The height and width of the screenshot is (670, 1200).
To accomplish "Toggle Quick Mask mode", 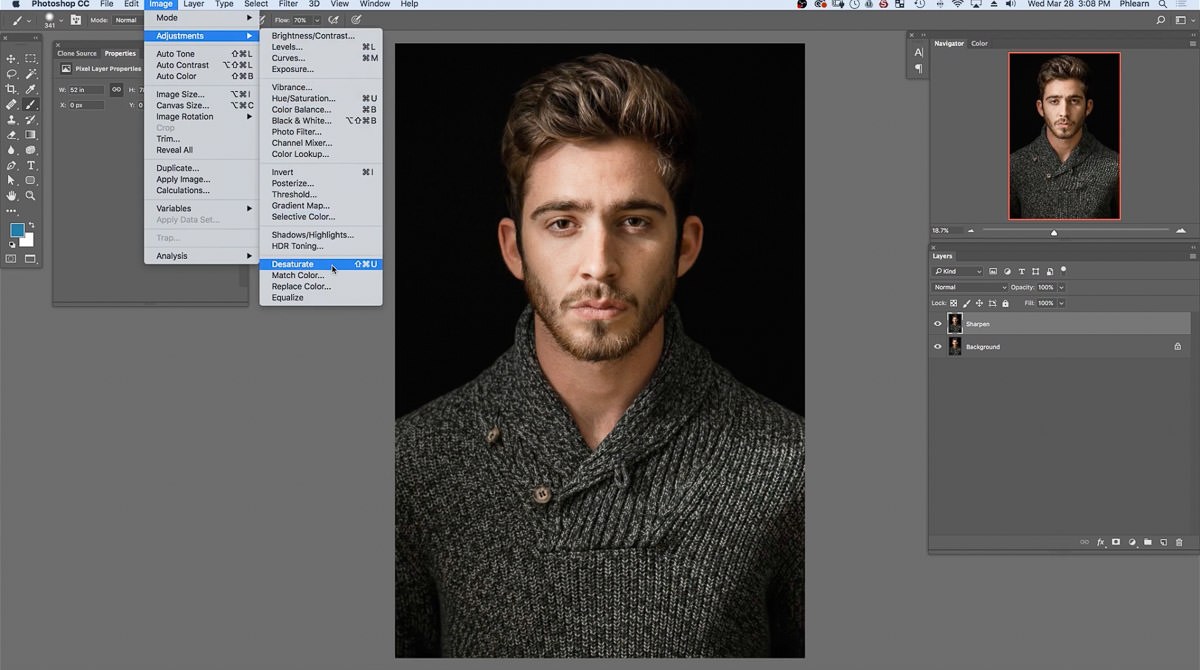I will pos(12,258).
